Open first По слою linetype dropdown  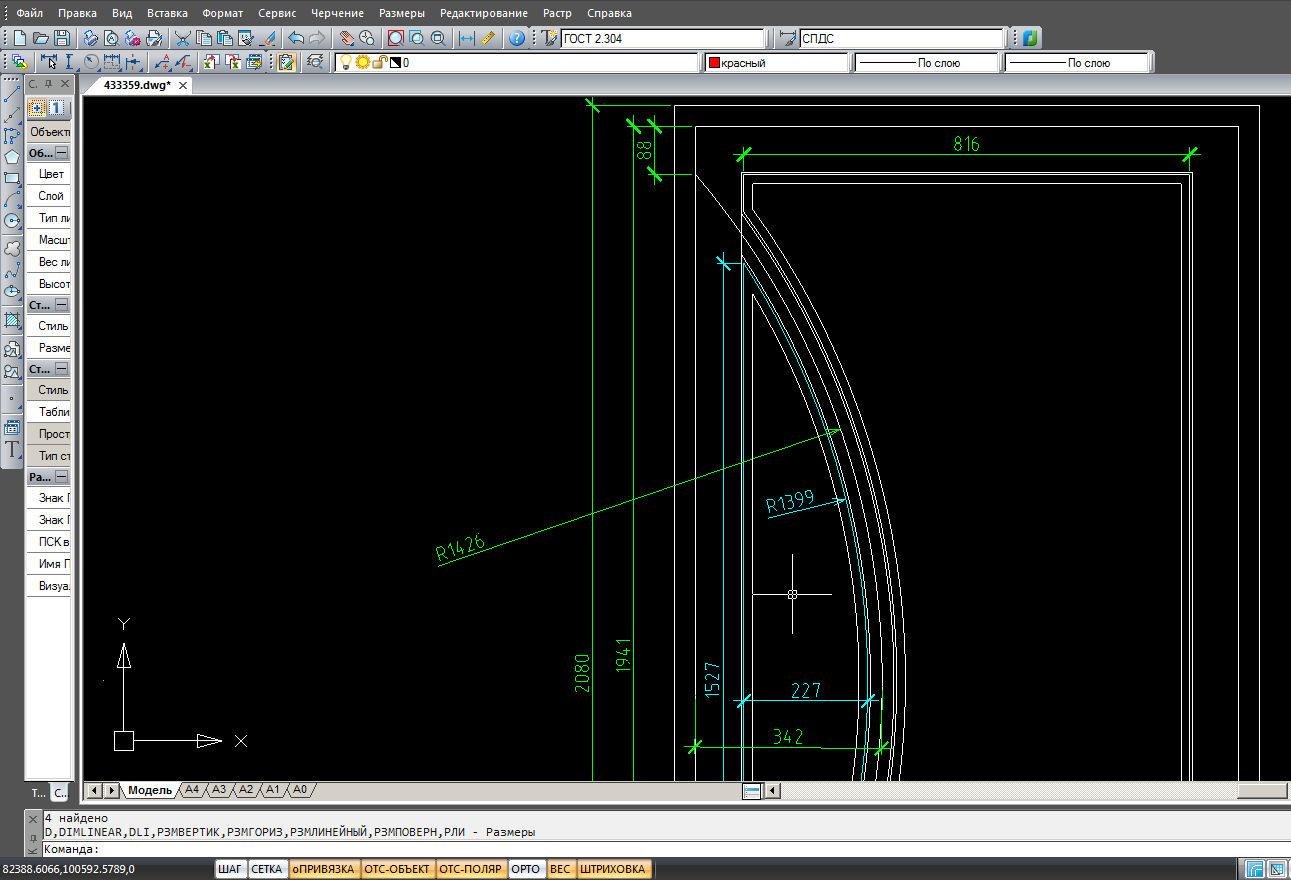(x=926, y=62)
